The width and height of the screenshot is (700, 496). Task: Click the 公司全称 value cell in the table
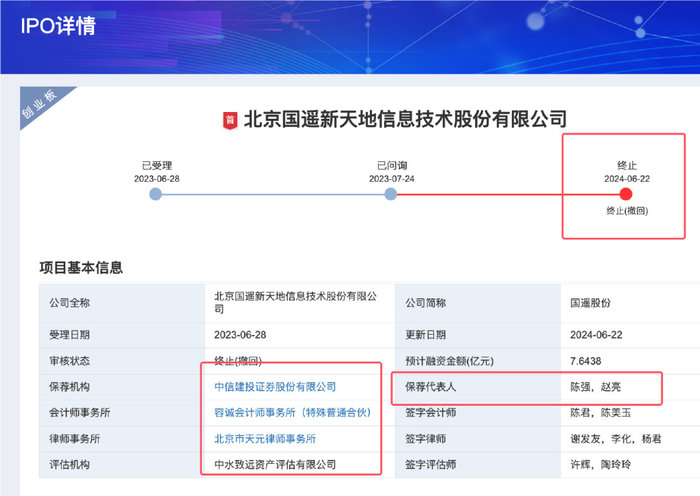tap(300, 303)
